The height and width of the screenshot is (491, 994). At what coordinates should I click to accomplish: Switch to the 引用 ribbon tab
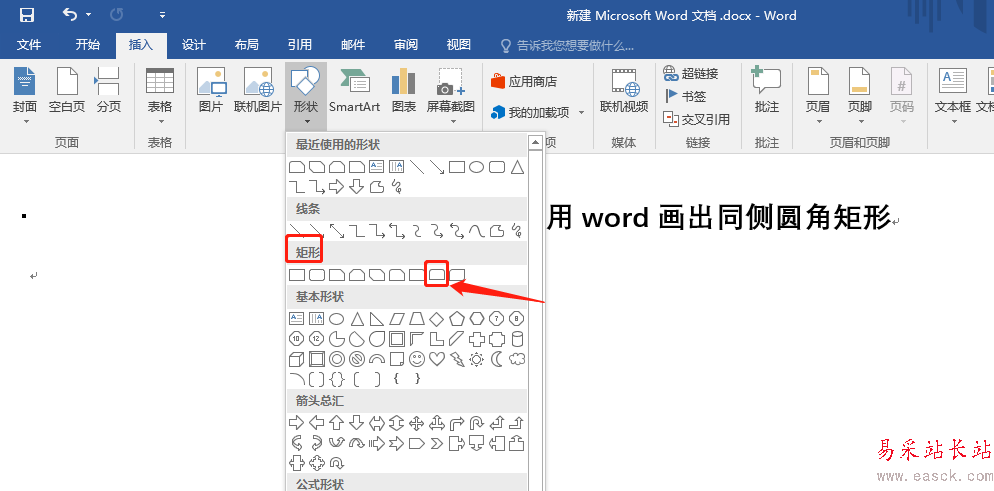click(299, 44)
